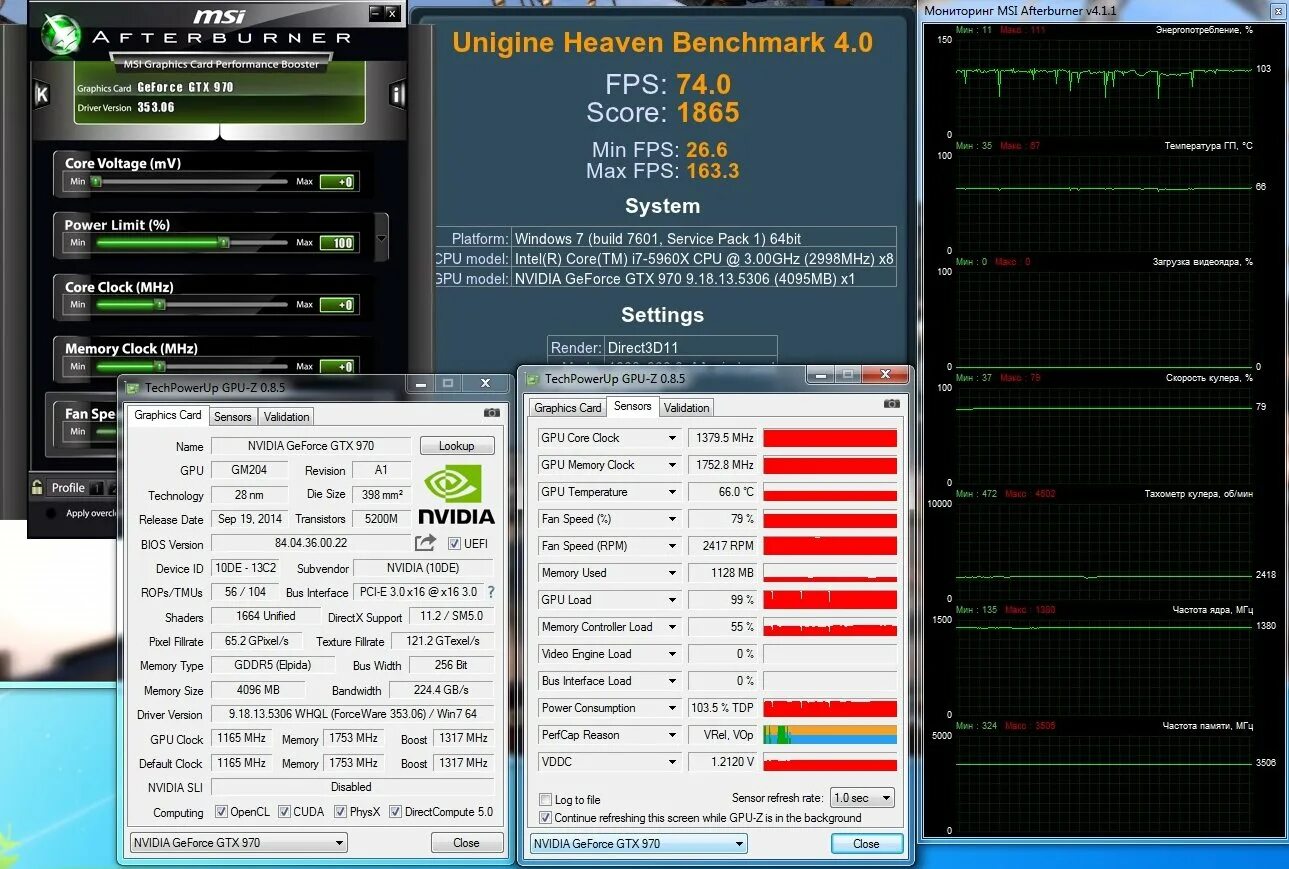Image resolution: width=1289 pixels, height=869 pixels.
Task: Click the Bus Interface question mark icon
Action: [x=491, y=592]
